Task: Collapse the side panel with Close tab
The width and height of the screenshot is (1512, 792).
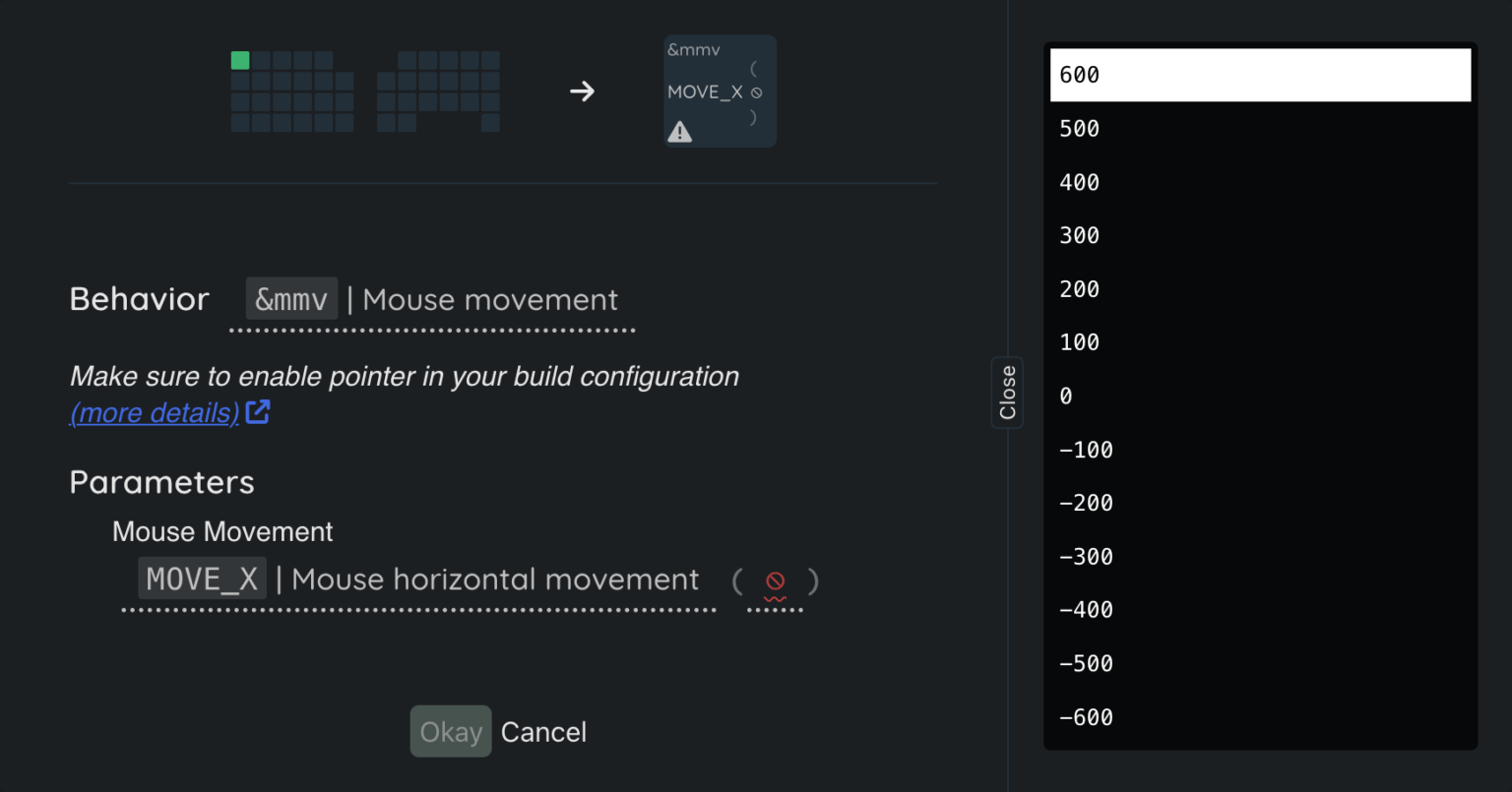Action: [1007, 393]
